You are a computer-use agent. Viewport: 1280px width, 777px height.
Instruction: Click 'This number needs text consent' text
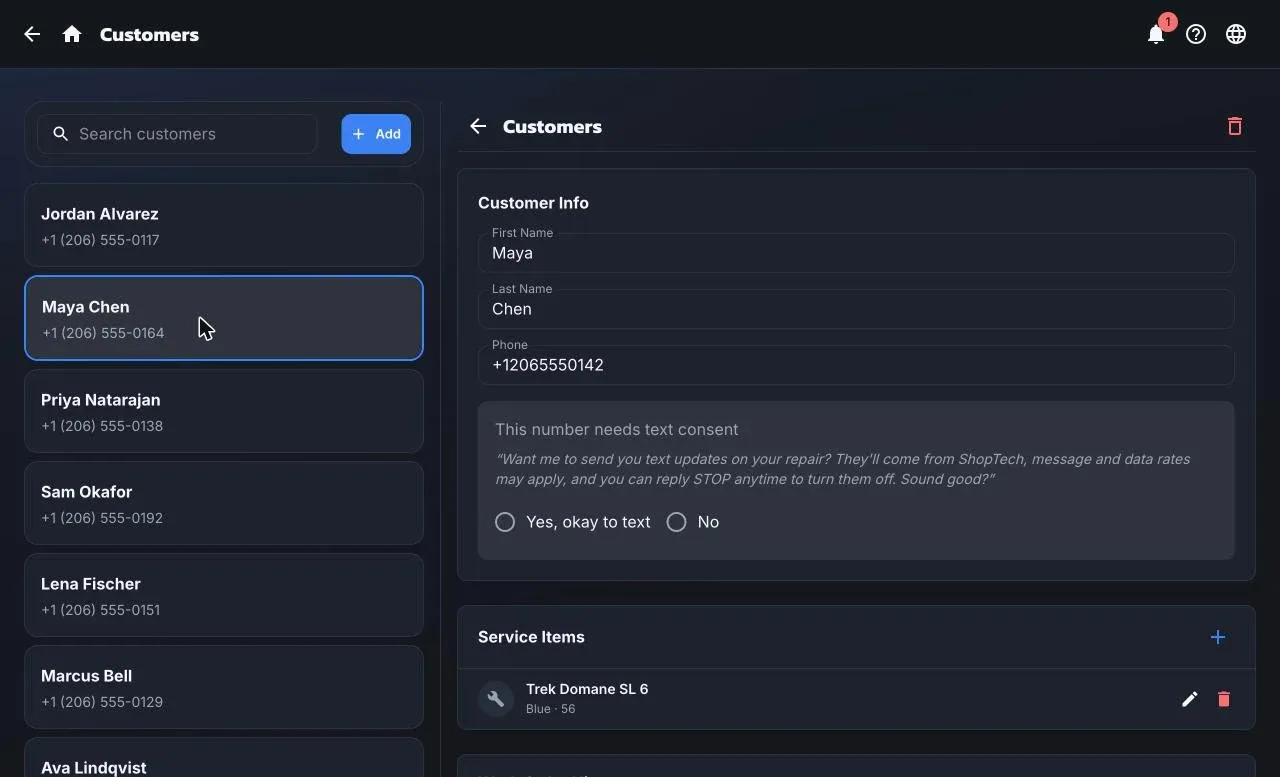[616, 429]
